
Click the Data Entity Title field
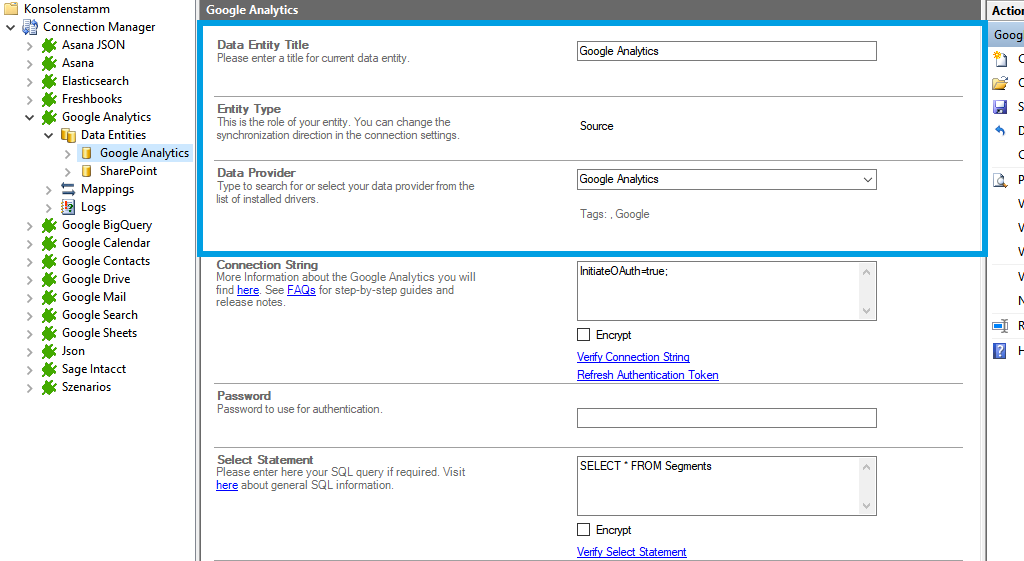pyautogui.click(x=726, y=51)
